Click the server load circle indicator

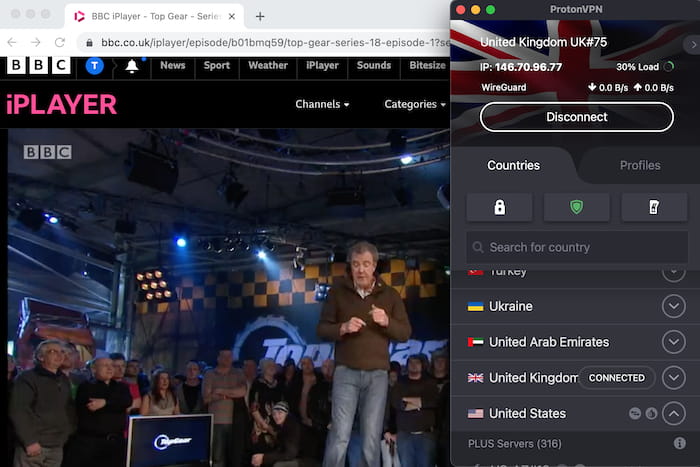tap(668, 67)
